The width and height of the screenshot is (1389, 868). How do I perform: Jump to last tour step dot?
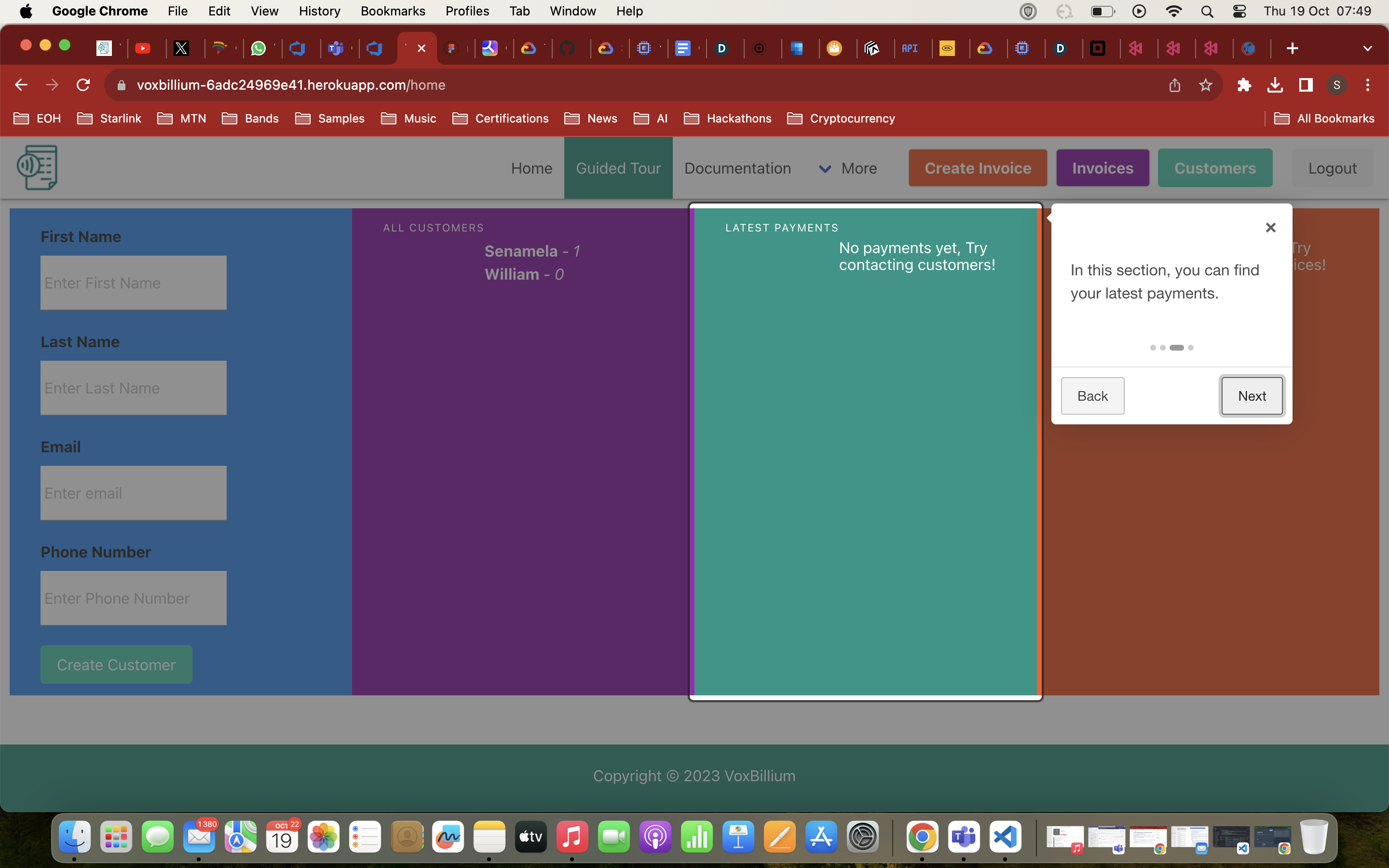pos(1190,347)
